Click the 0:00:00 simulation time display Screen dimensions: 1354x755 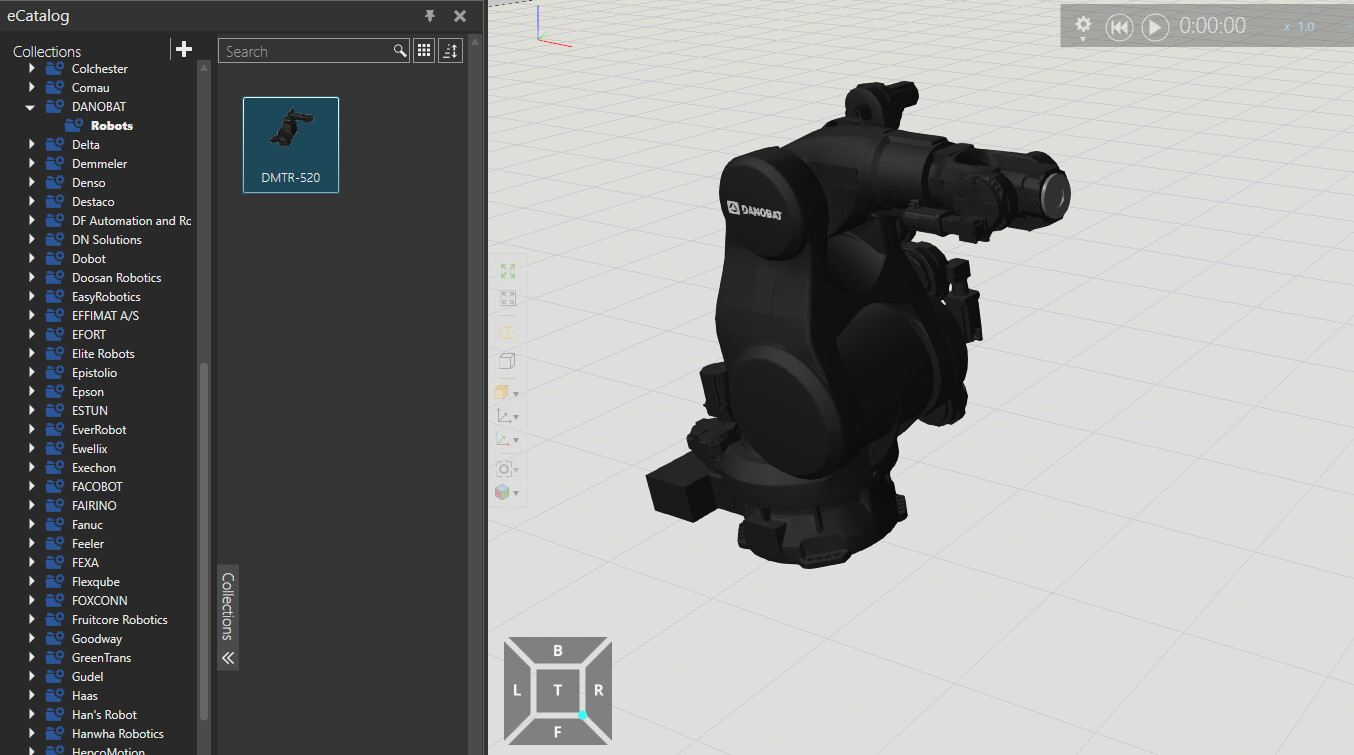pos(1213,26)
